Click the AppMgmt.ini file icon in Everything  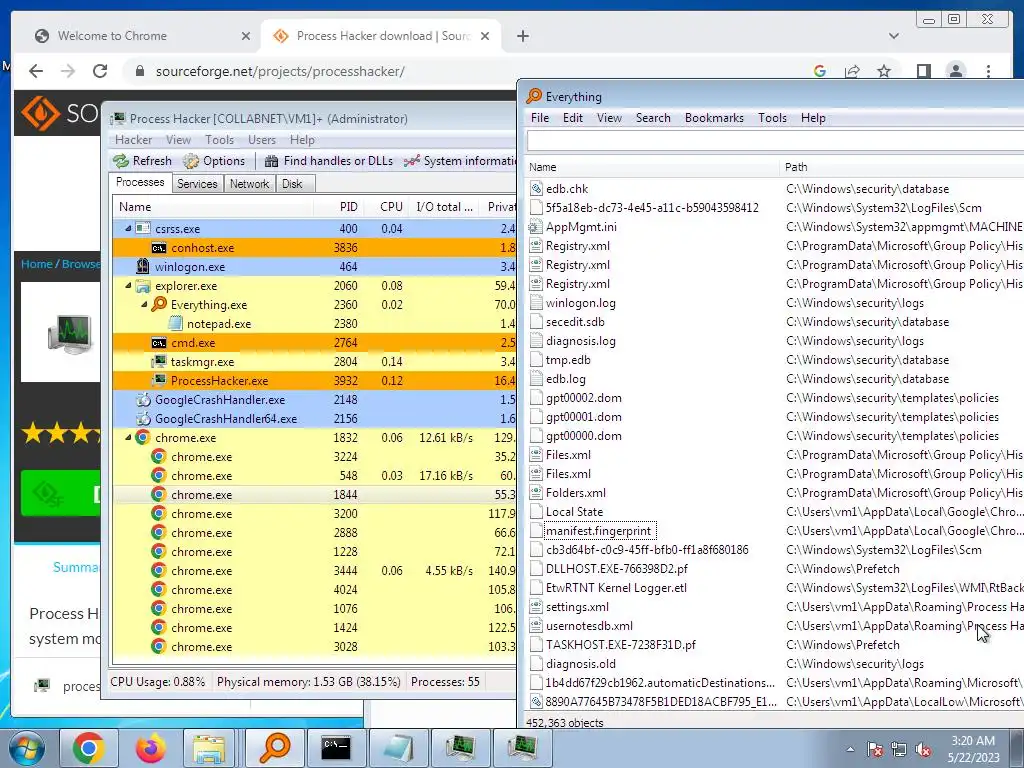(536, 227)
